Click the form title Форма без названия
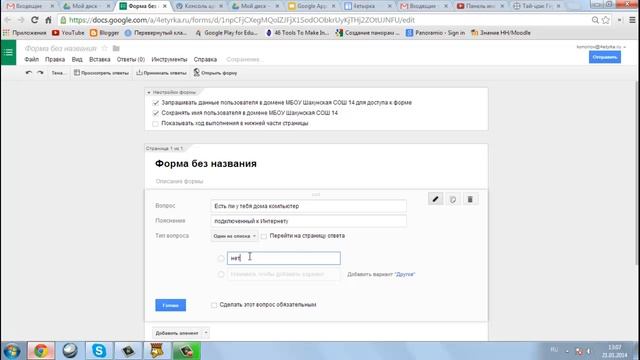 click(206, 164)
